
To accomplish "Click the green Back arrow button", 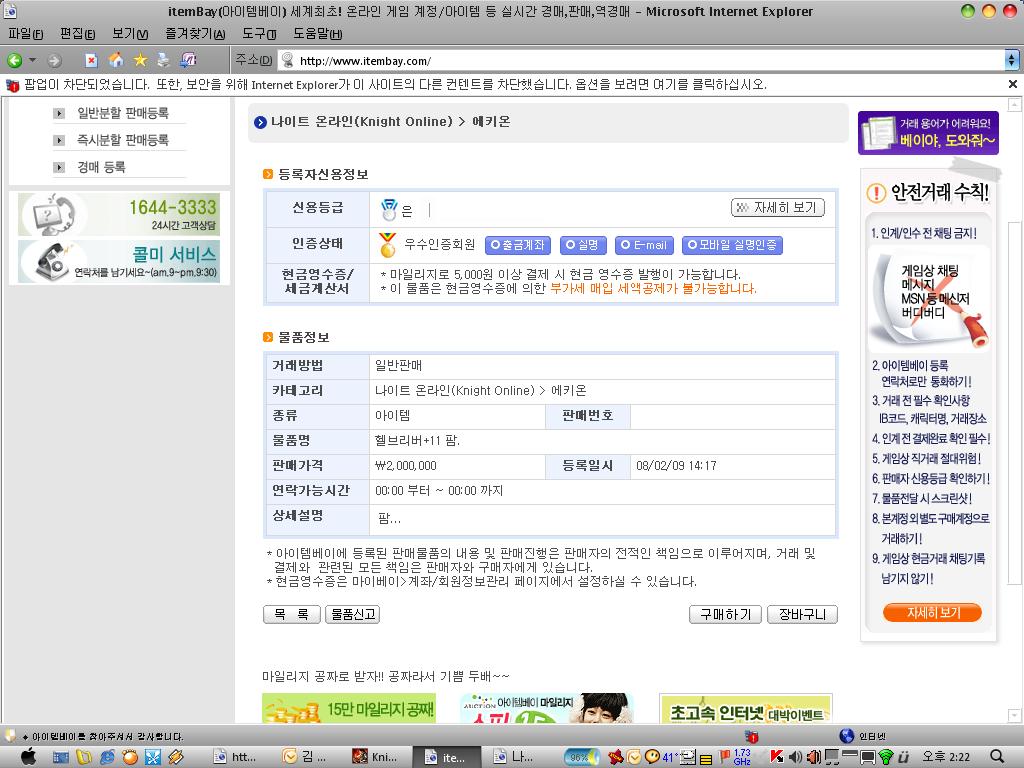I will tap(14, 61).
